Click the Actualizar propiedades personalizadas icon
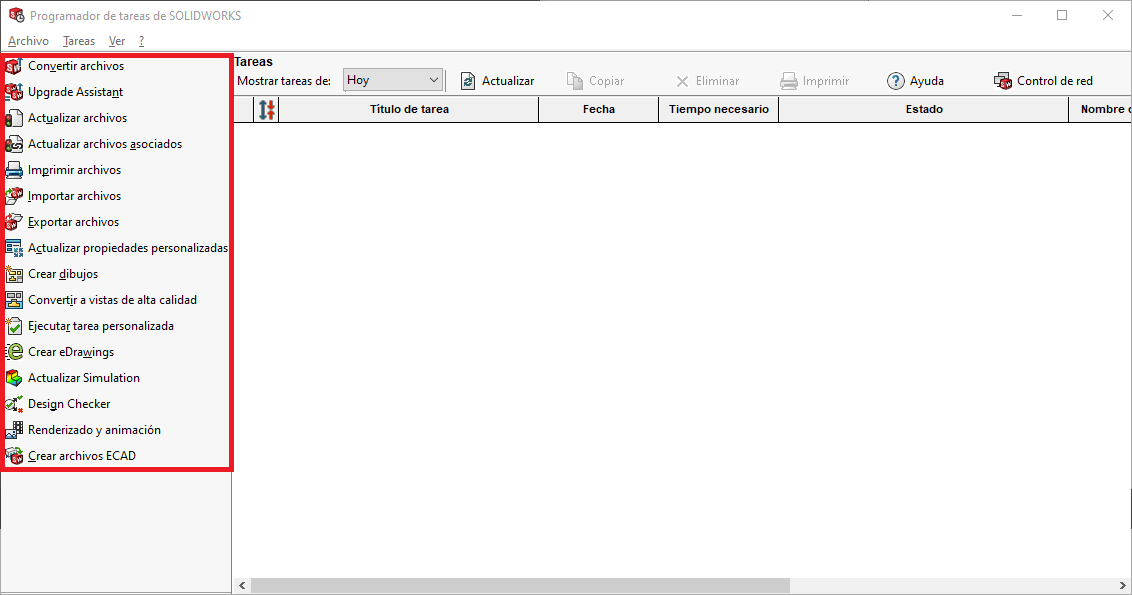Viewport: 1132px width, 595px height. [14, 248]
